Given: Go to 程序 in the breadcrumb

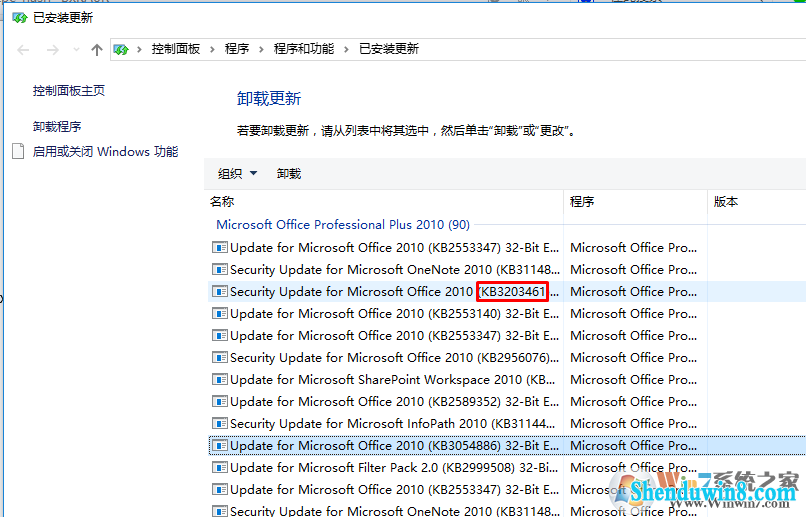Looking at the screenshot, I should point(236,49).
